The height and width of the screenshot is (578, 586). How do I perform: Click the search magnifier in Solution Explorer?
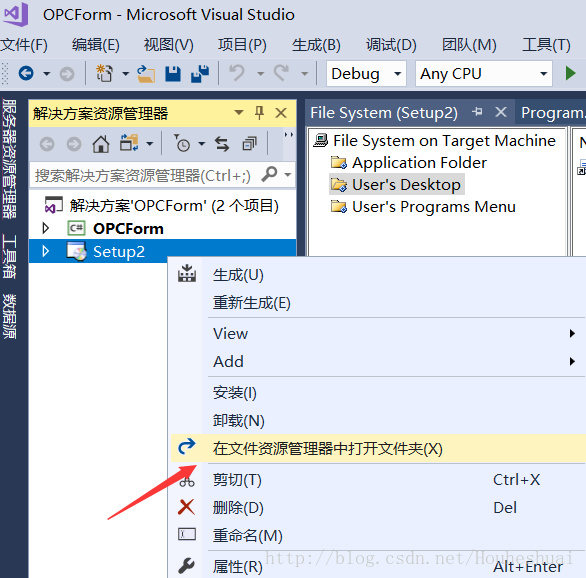[x=269, y=174]
